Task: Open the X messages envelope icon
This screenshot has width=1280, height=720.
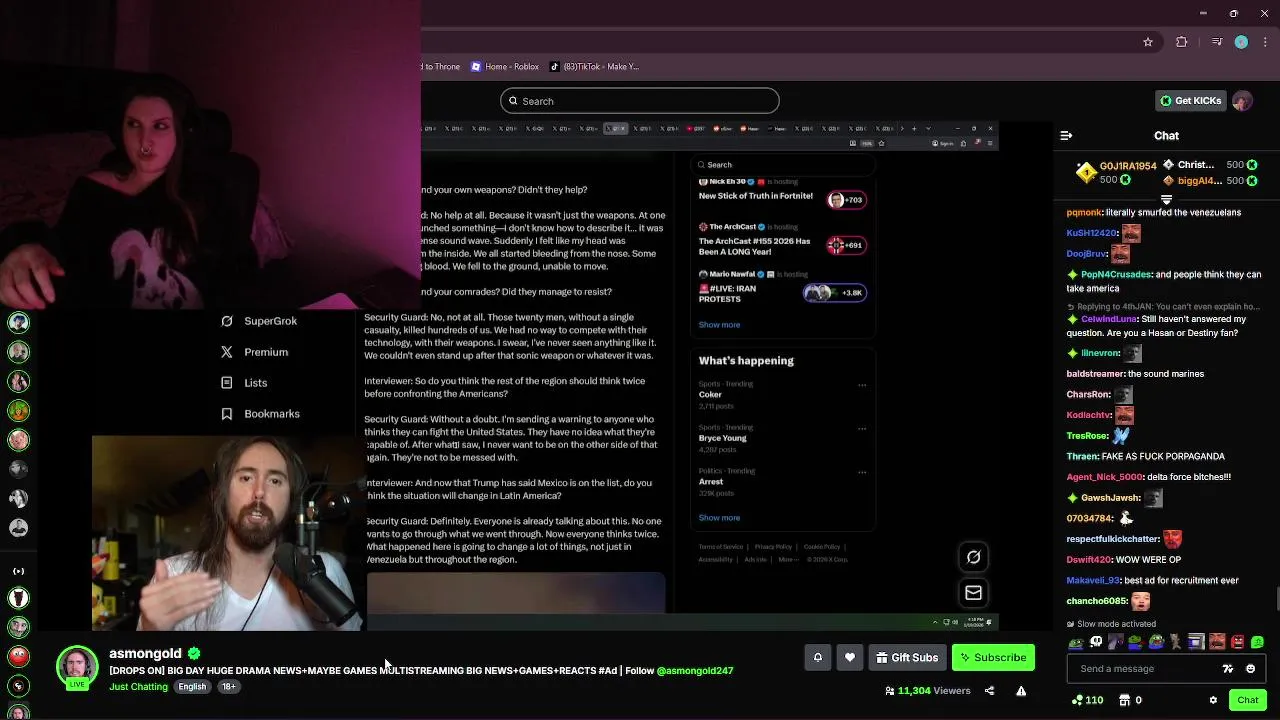Action: click(973, 593)
